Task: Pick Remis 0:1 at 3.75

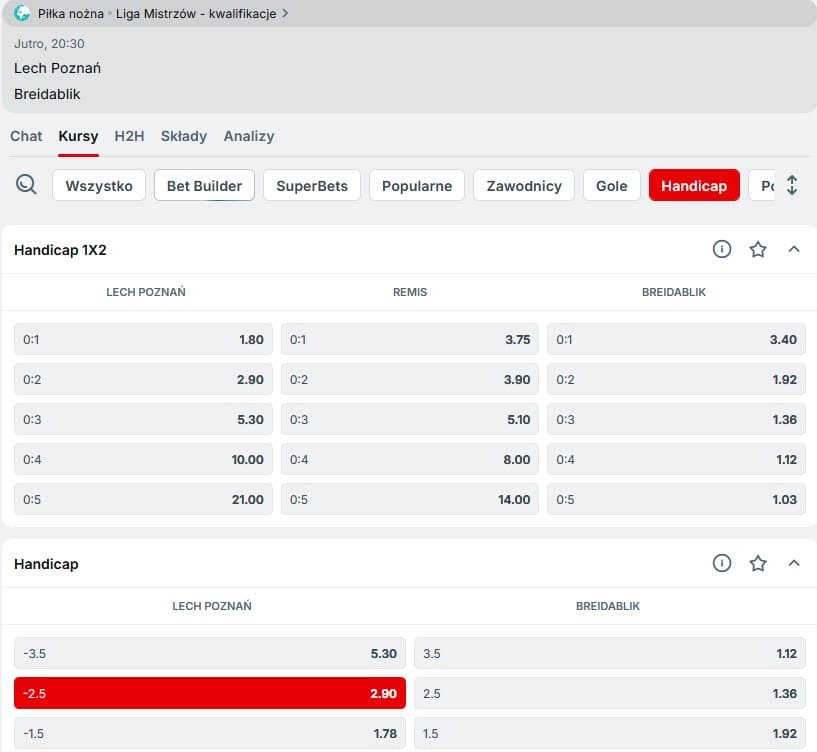Action: (x=410, y=339)
